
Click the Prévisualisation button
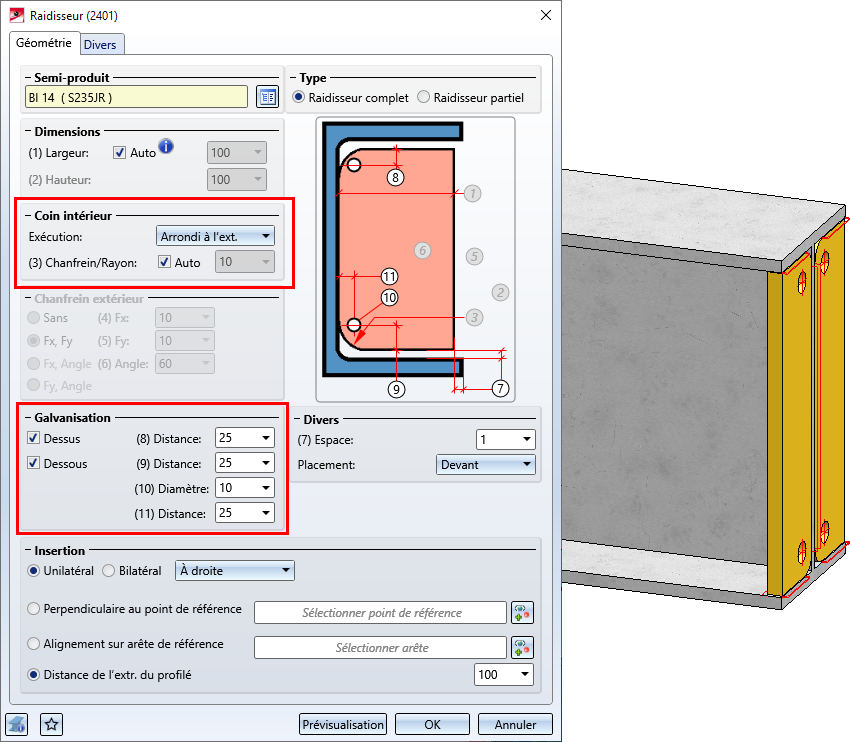click(343, 725)
